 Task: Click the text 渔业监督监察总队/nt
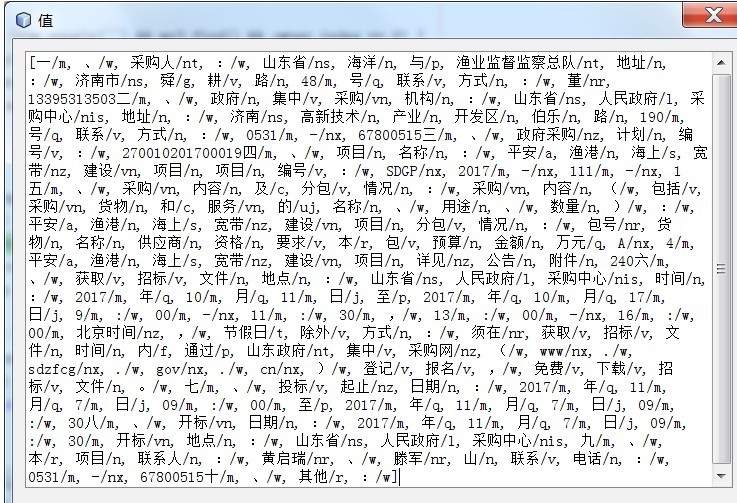click(x=528, y=63)
